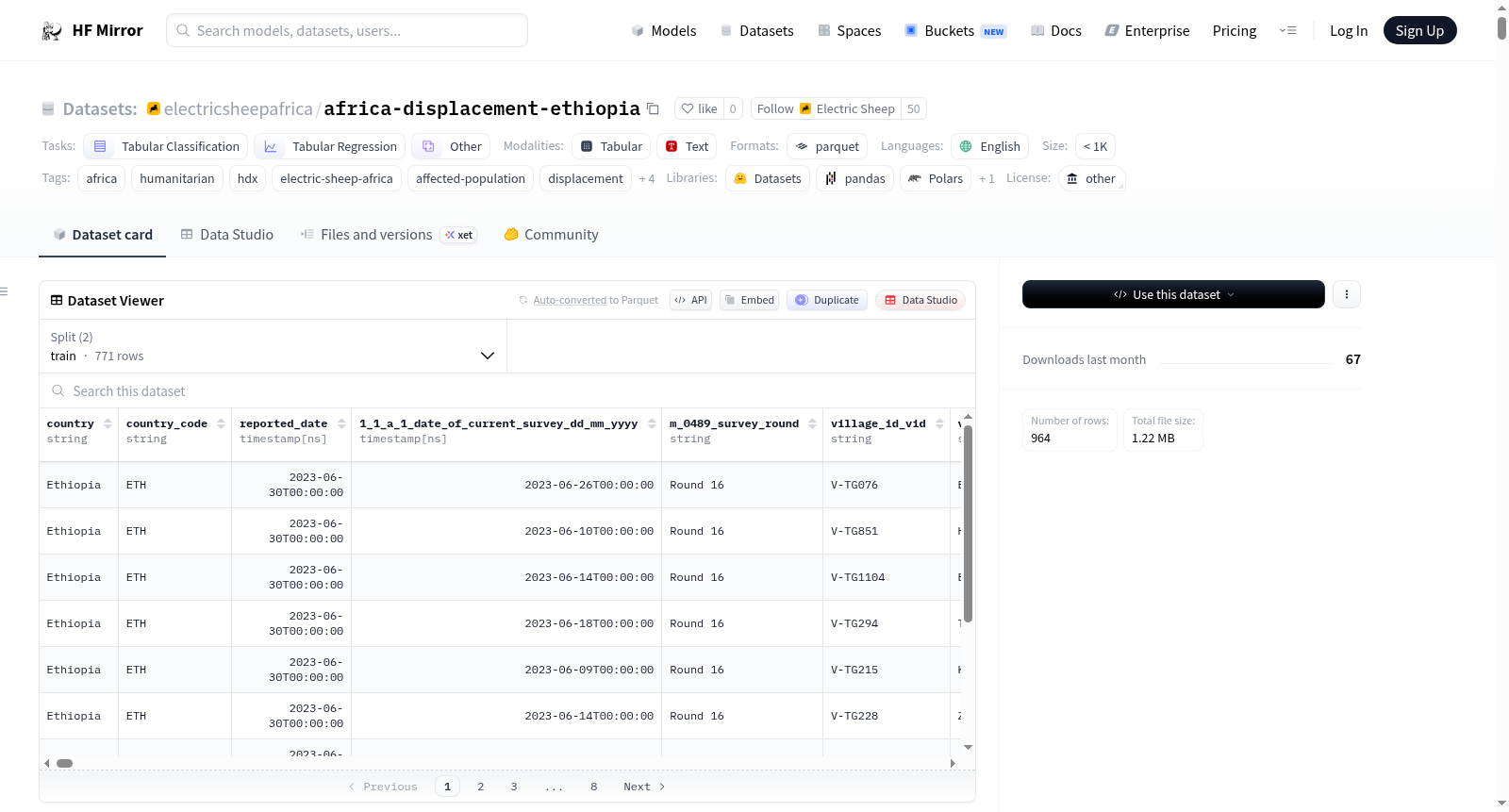Image resolution: width=1509 pixels, height=812 pixels.
Task: Open Models in top navigation
Action: 663,31
